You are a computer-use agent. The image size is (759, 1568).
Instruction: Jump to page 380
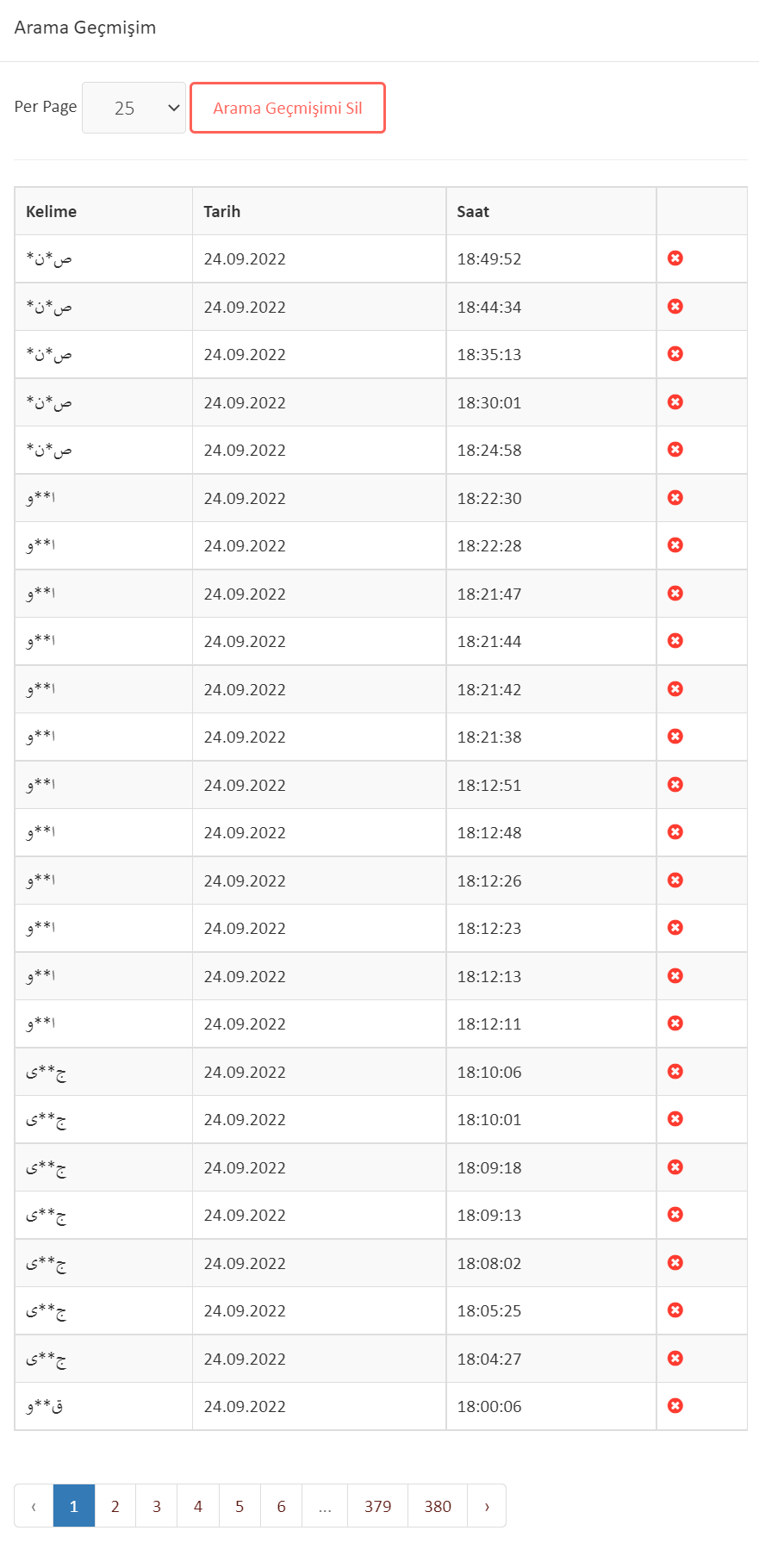pos(438,1506)
